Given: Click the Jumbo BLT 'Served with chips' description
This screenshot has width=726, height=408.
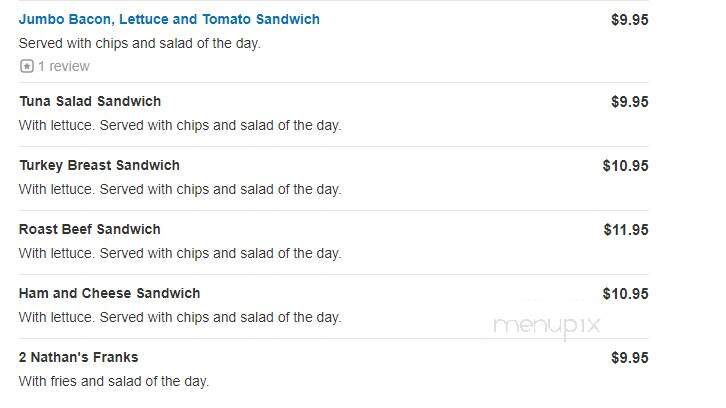Looking at the screenshot, I should (139, 43).
